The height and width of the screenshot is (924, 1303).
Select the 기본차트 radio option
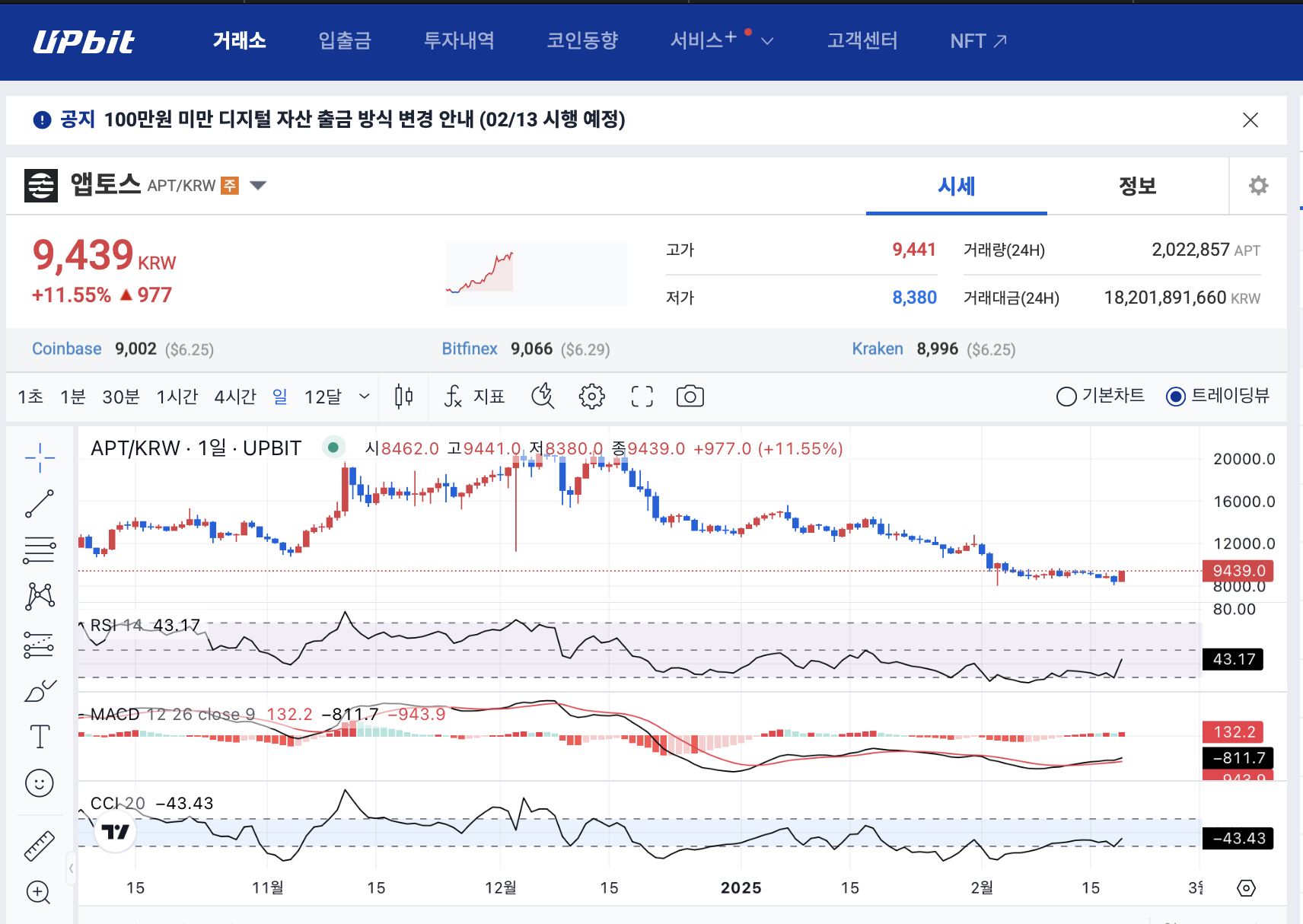(1101, 396)
